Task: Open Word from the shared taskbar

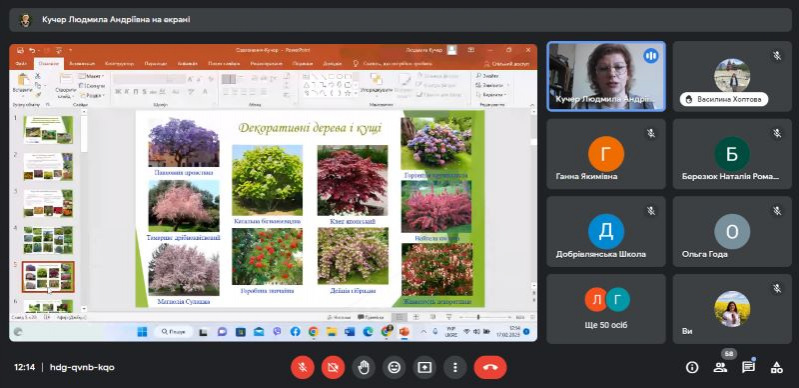Action: click(x=350, y=332)
